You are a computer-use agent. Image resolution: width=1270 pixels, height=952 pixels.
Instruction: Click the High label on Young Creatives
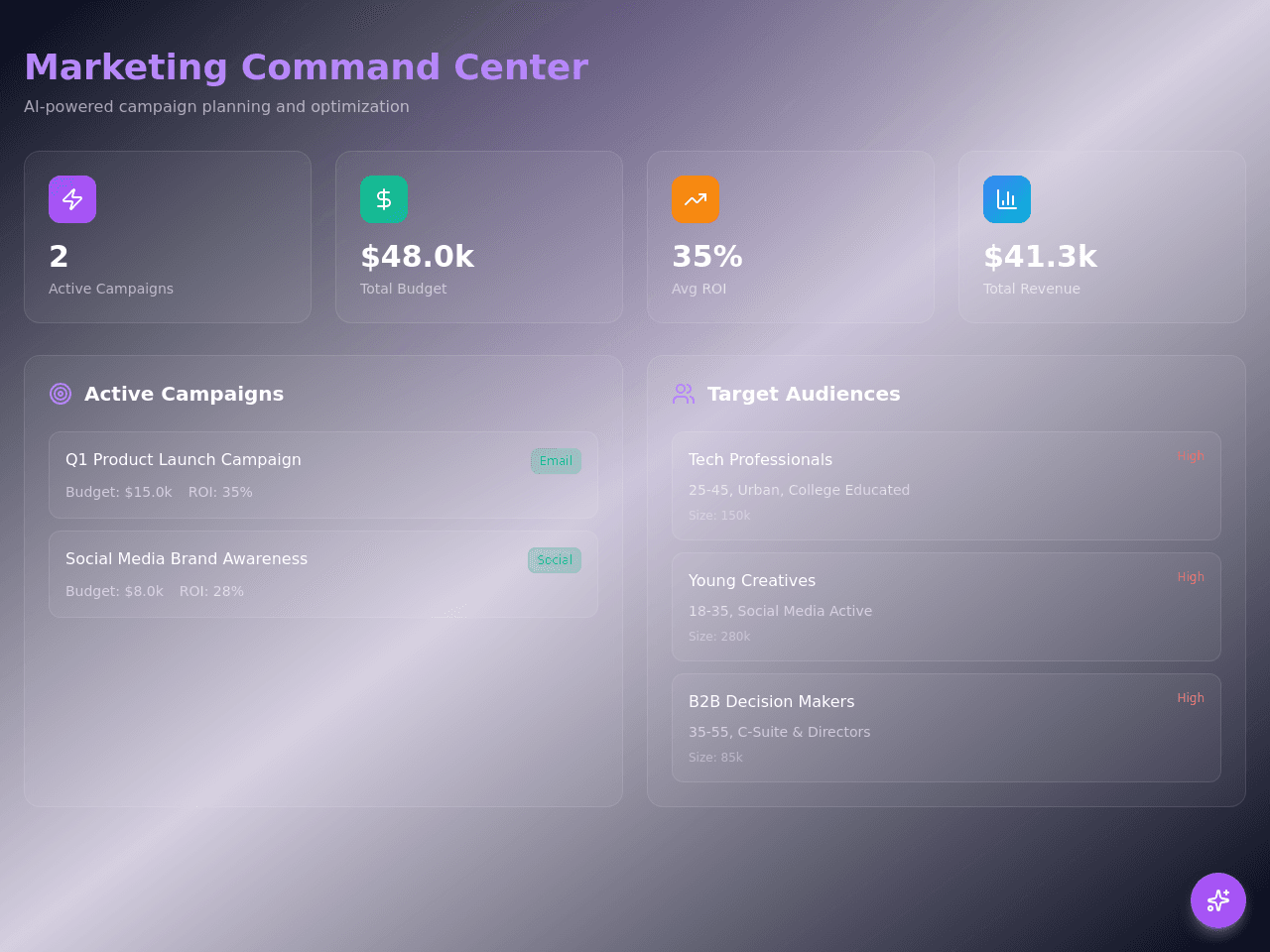[x=1191, y=577]
